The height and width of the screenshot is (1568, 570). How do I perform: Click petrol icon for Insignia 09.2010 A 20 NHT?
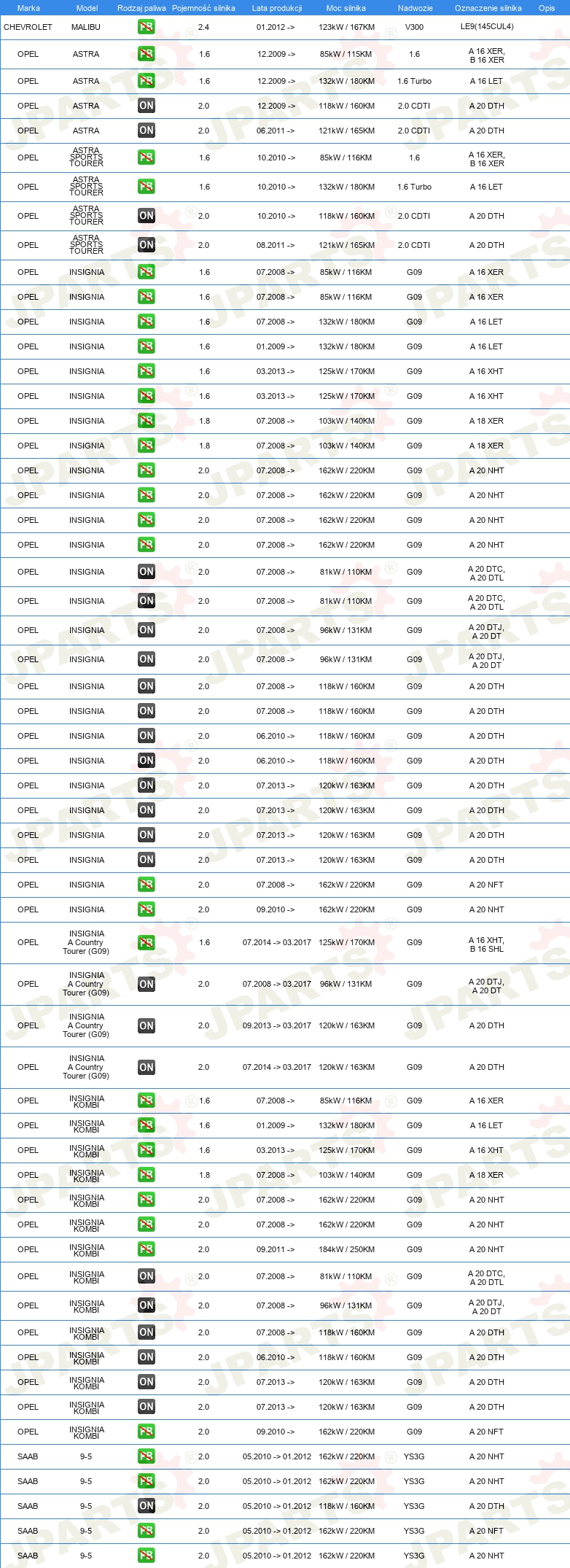click(x=146, y=909)
